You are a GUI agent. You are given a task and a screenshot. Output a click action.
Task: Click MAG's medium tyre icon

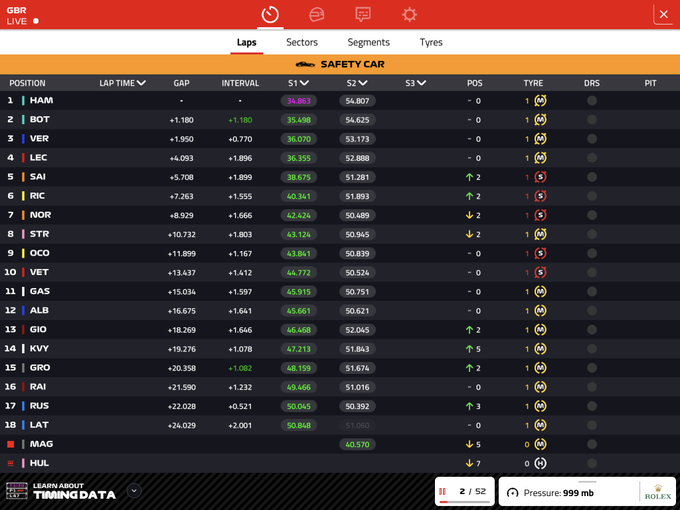[540, 444]
